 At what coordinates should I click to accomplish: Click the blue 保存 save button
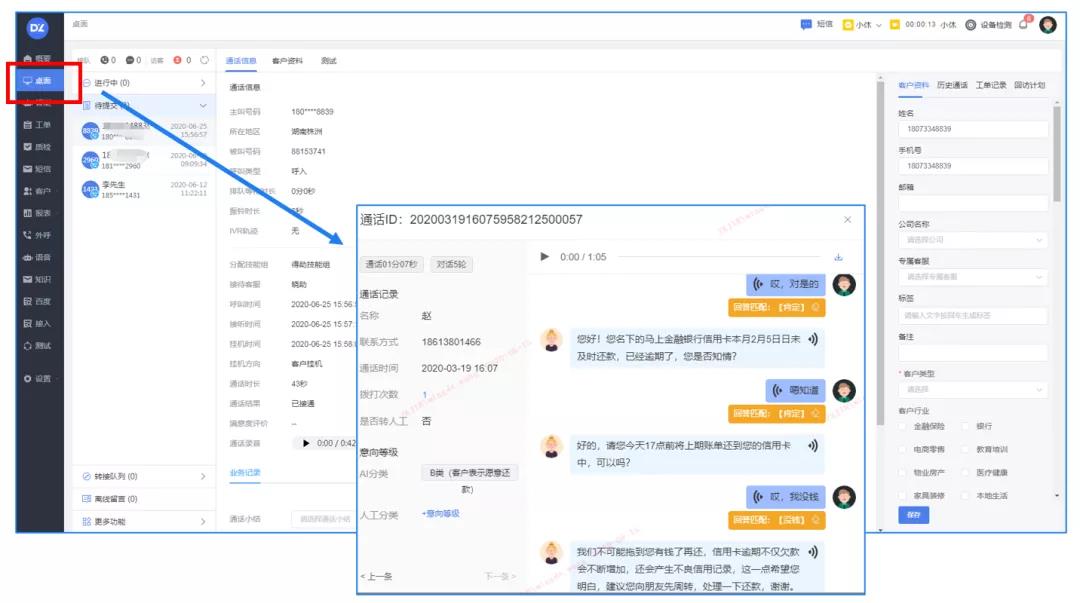913,515
